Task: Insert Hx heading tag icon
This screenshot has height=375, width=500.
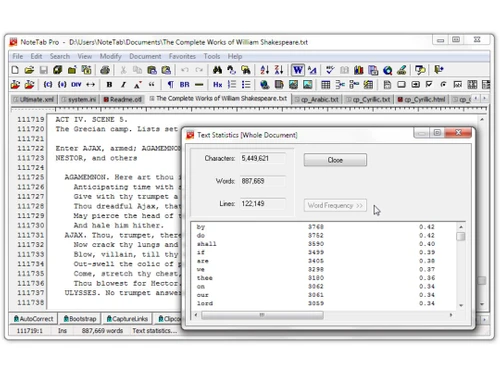Action: click(218, 85)
